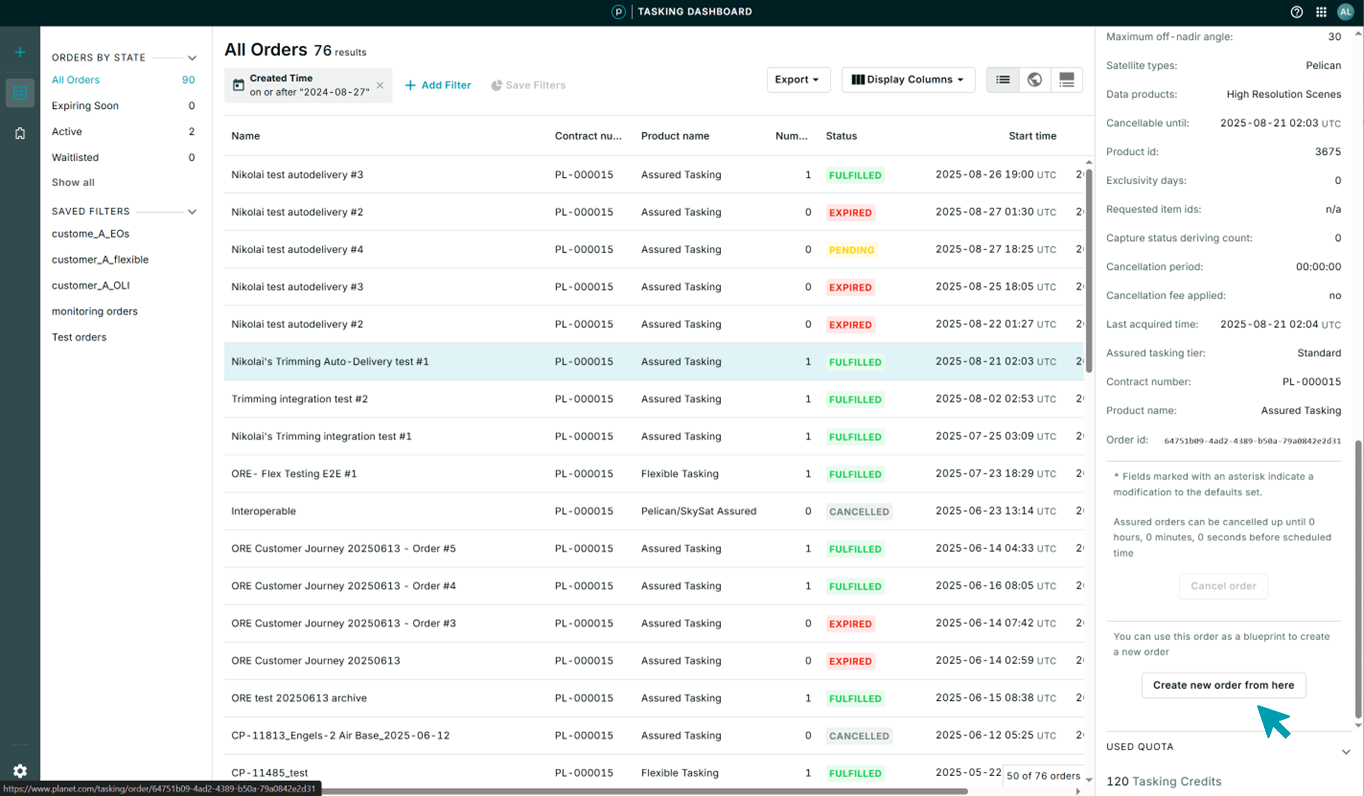This screenshot has height=796, width=1364.
Task: Select Active orders in sidebar
Action: pos(67,132)
